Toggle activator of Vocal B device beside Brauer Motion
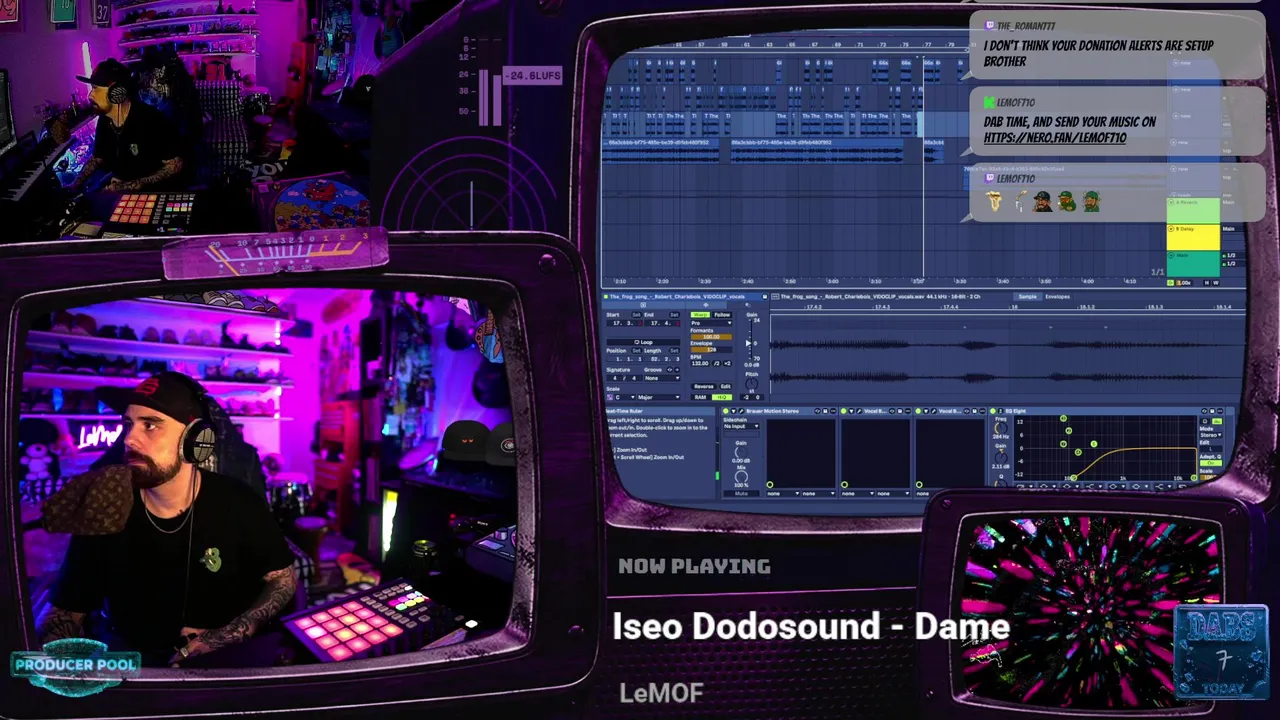 click(x=844, y=411)
